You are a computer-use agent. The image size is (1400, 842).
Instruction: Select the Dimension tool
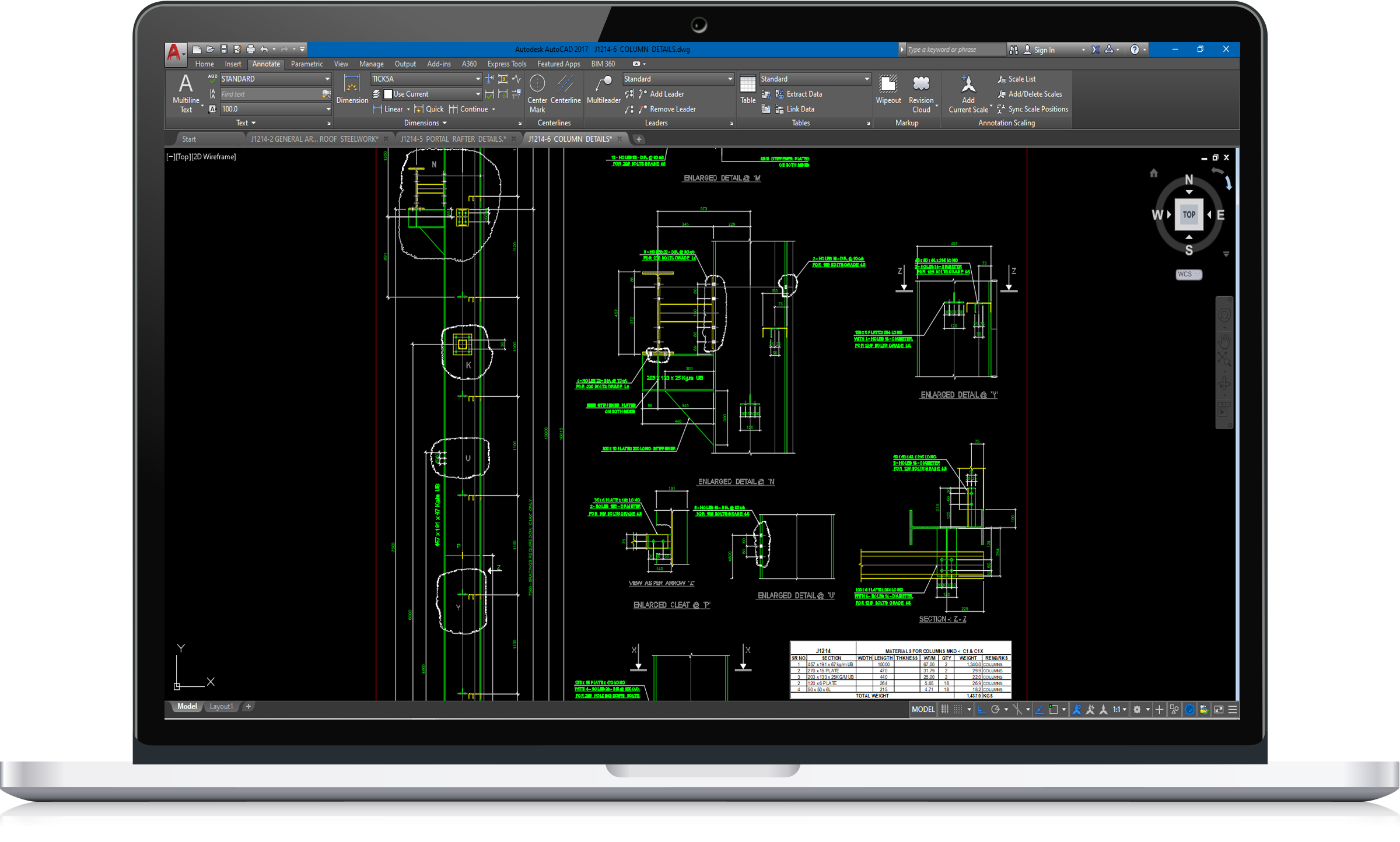(352, 89)
